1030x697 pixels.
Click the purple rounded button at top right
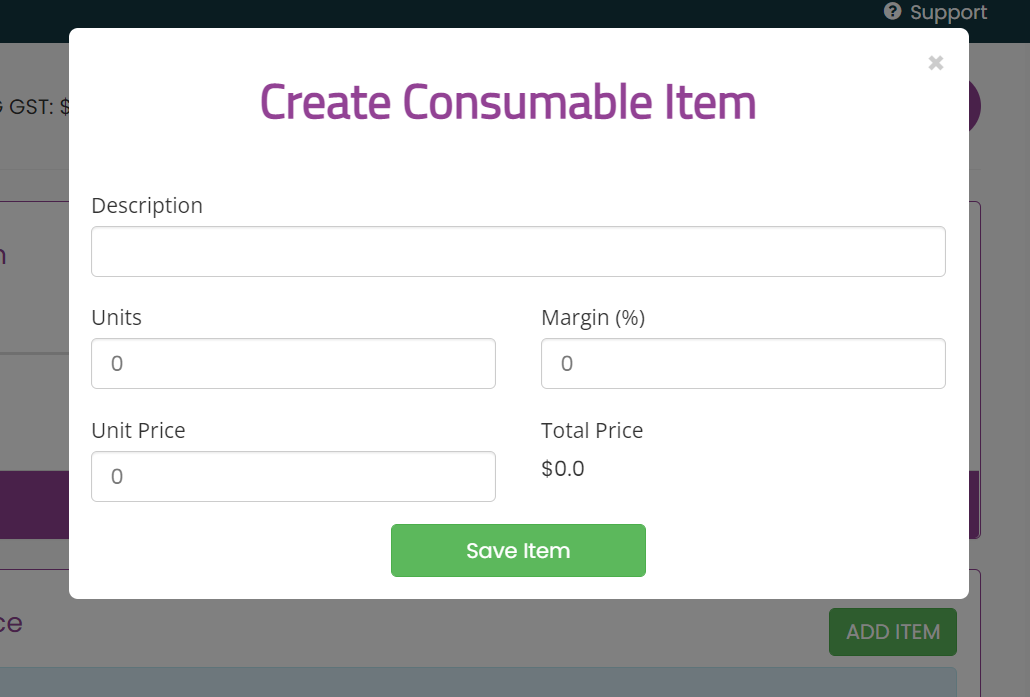[x=975, y=106]
